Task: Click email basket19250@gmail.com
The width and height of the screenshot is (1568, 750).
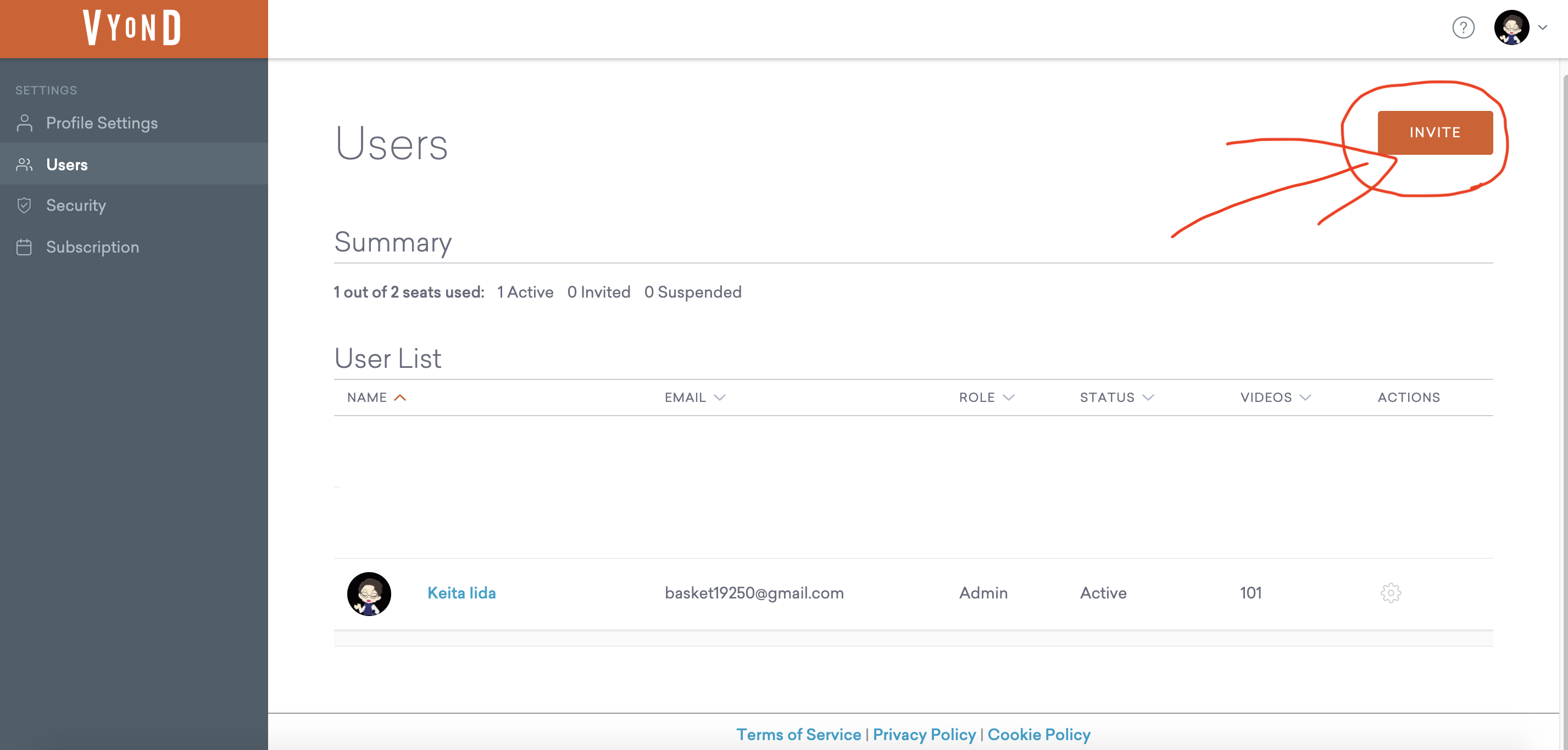Action: [x=754, y=593]
